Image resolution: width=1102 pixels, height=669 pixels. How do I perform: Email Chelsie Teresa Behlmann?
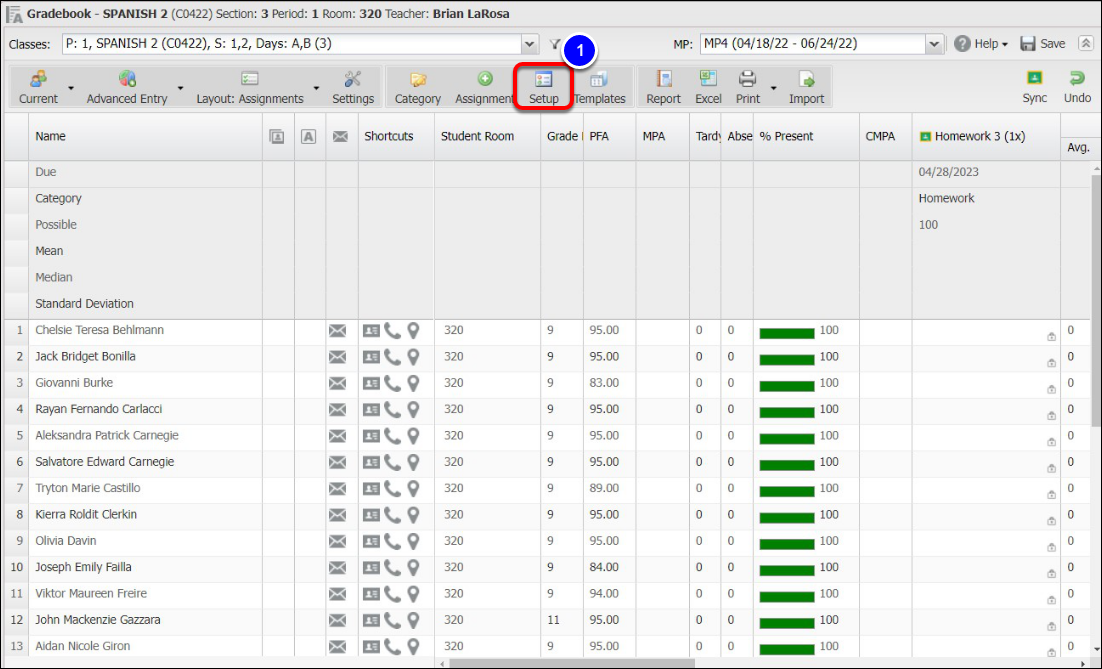coord(337,330)
